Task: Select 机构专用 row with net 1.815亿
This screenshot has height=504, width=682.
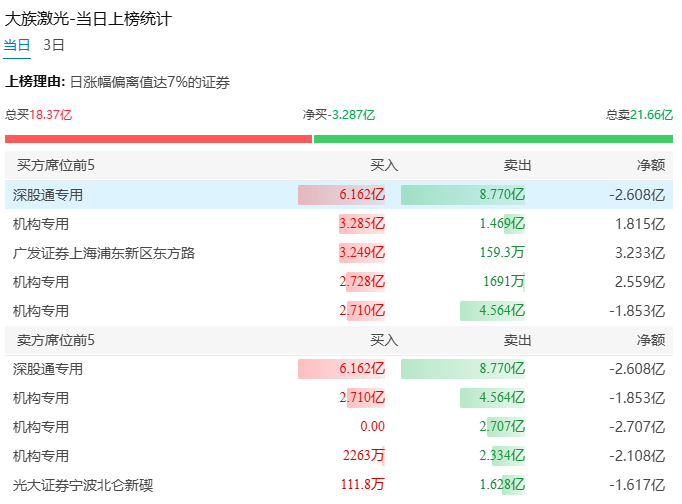Action: 339,224
